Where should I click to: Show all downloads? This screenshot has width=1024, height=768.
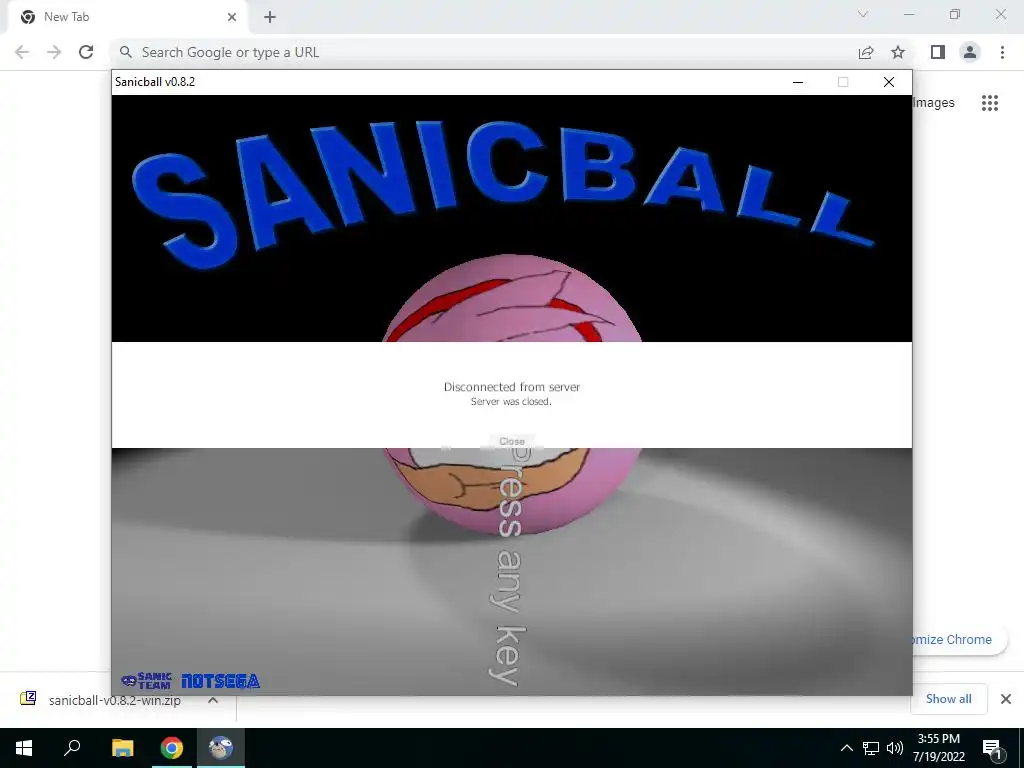tap(948, 699)
